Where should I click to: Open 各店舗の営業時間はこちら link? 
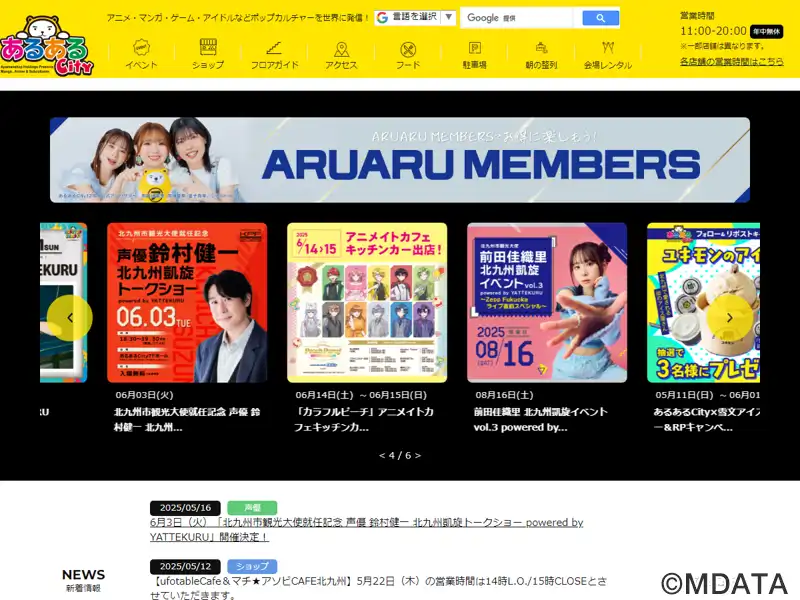click(x=732, y=62)
